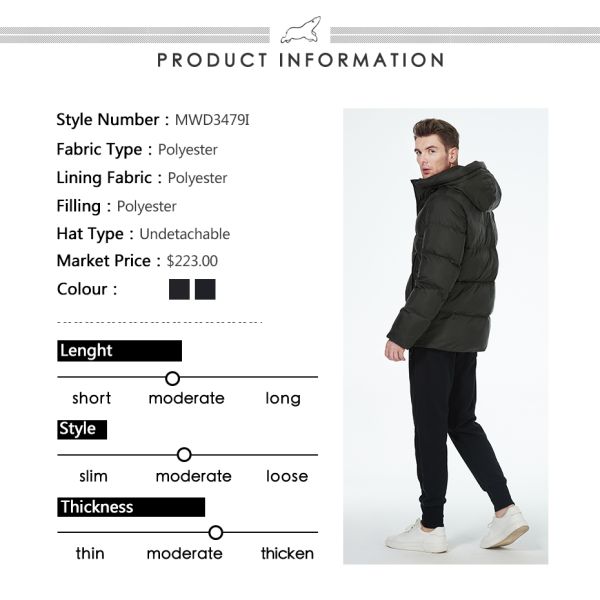Click the 'slim' style label
This screenshot has height=600, width=600.
(x=93, y=476)
